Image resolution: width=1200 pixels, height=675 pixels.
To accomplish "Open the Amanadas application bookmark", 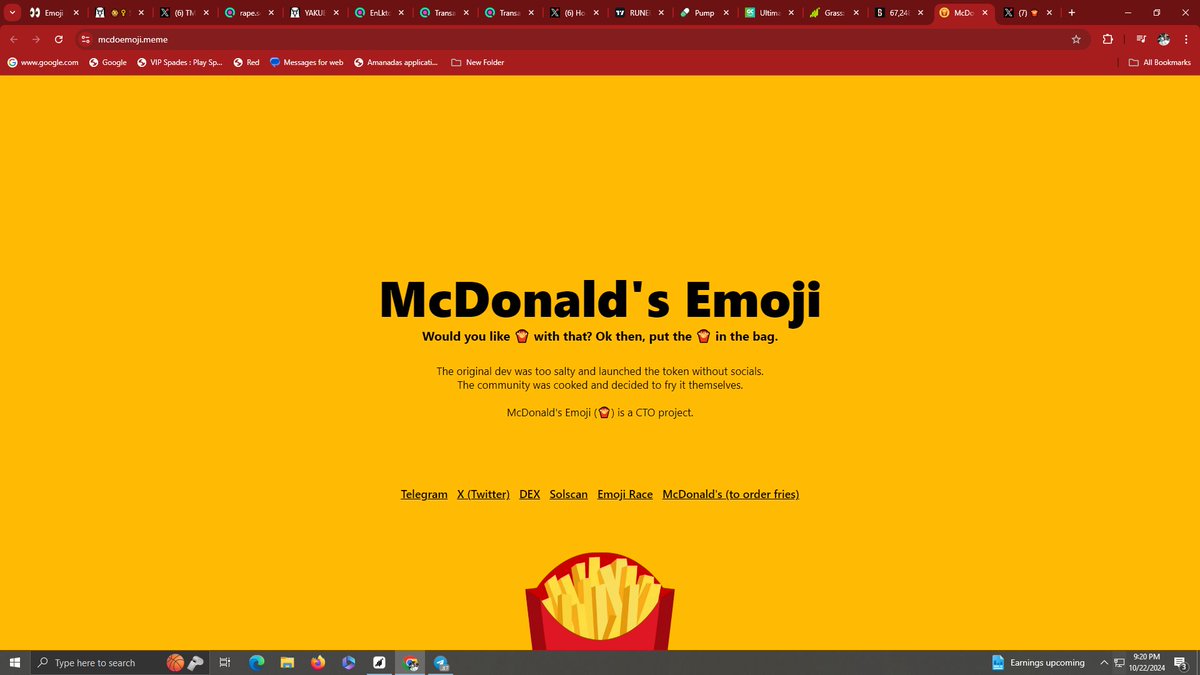I will tap(395, 62).
